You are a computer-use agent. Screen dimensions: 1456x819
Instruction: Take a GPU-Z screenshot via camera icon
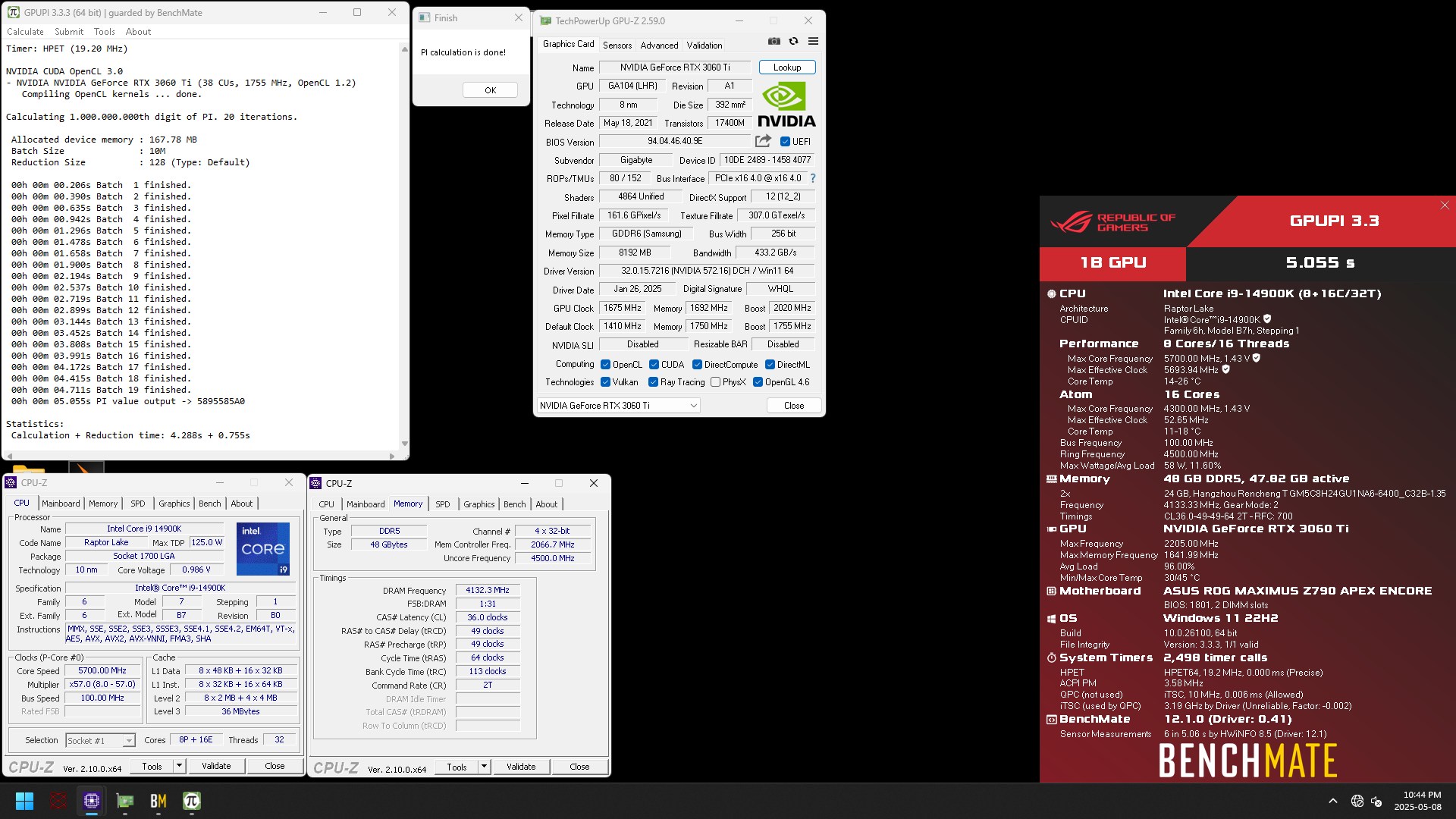[773, 42]
